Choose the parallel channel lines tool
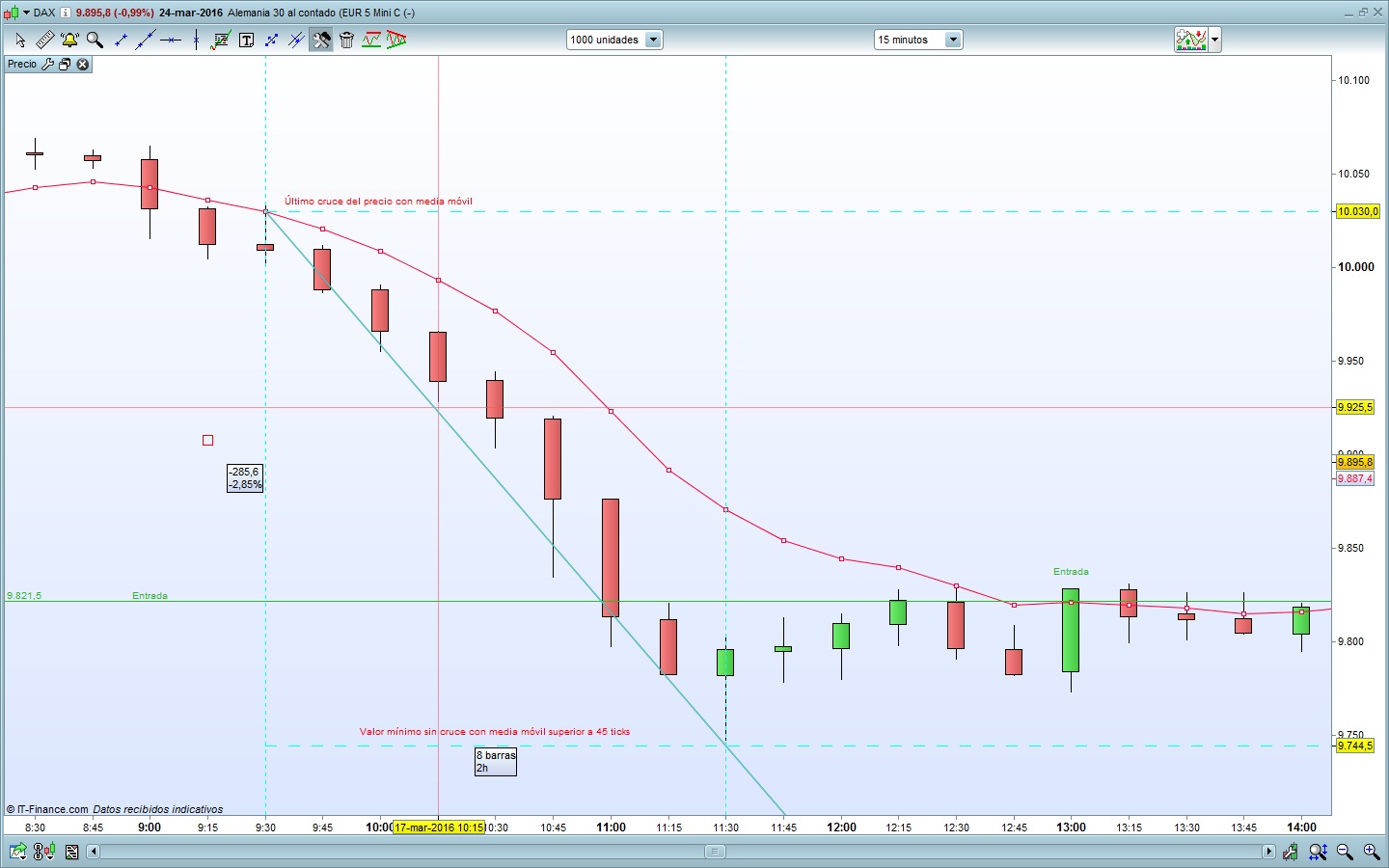The height and width of the screenshot is (868, 1389). pyautogui.click(x=296, y=40)
